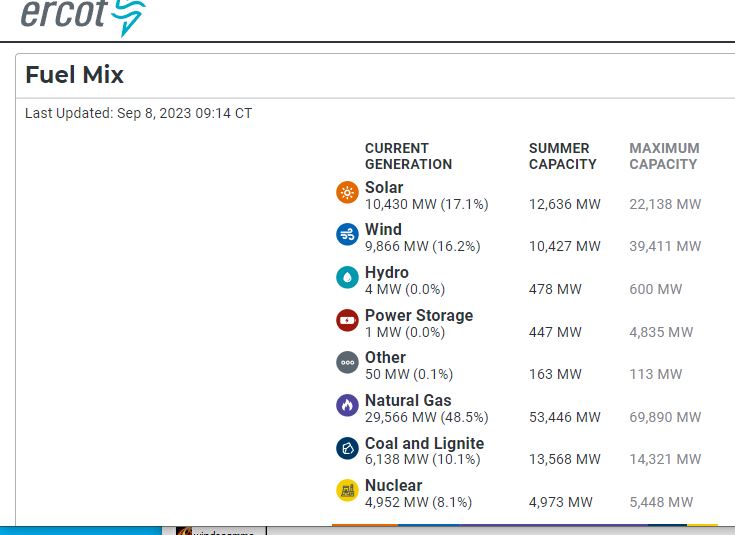Click the Fuel Mix heading
Viewport: 735px width, 535px height.
74,75
